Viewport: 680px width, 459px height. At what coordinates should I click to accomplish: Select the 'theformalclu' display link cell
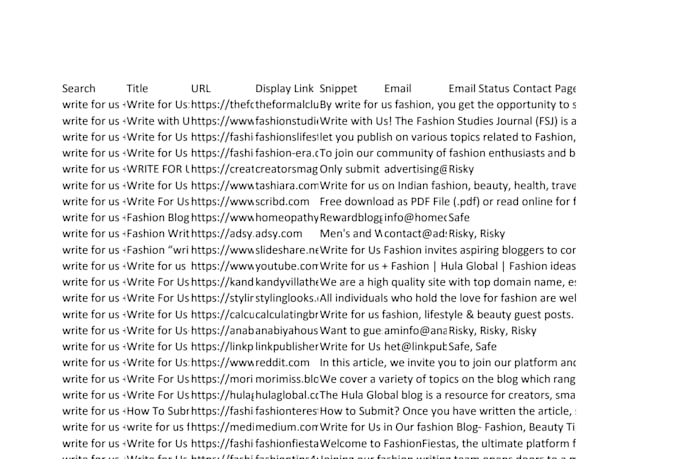pos(287,105)
